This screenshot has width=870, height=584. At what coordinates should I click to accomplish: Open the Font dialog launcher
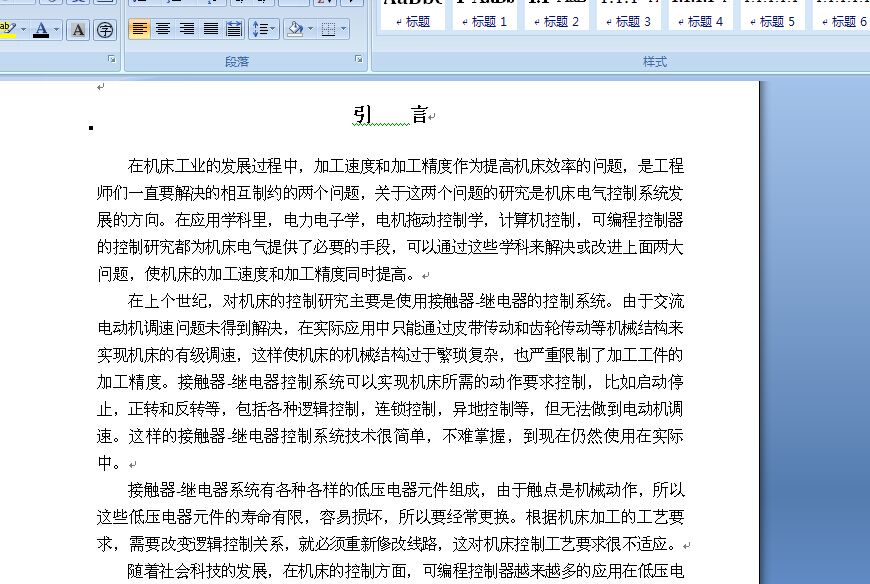tap(112, 59)
